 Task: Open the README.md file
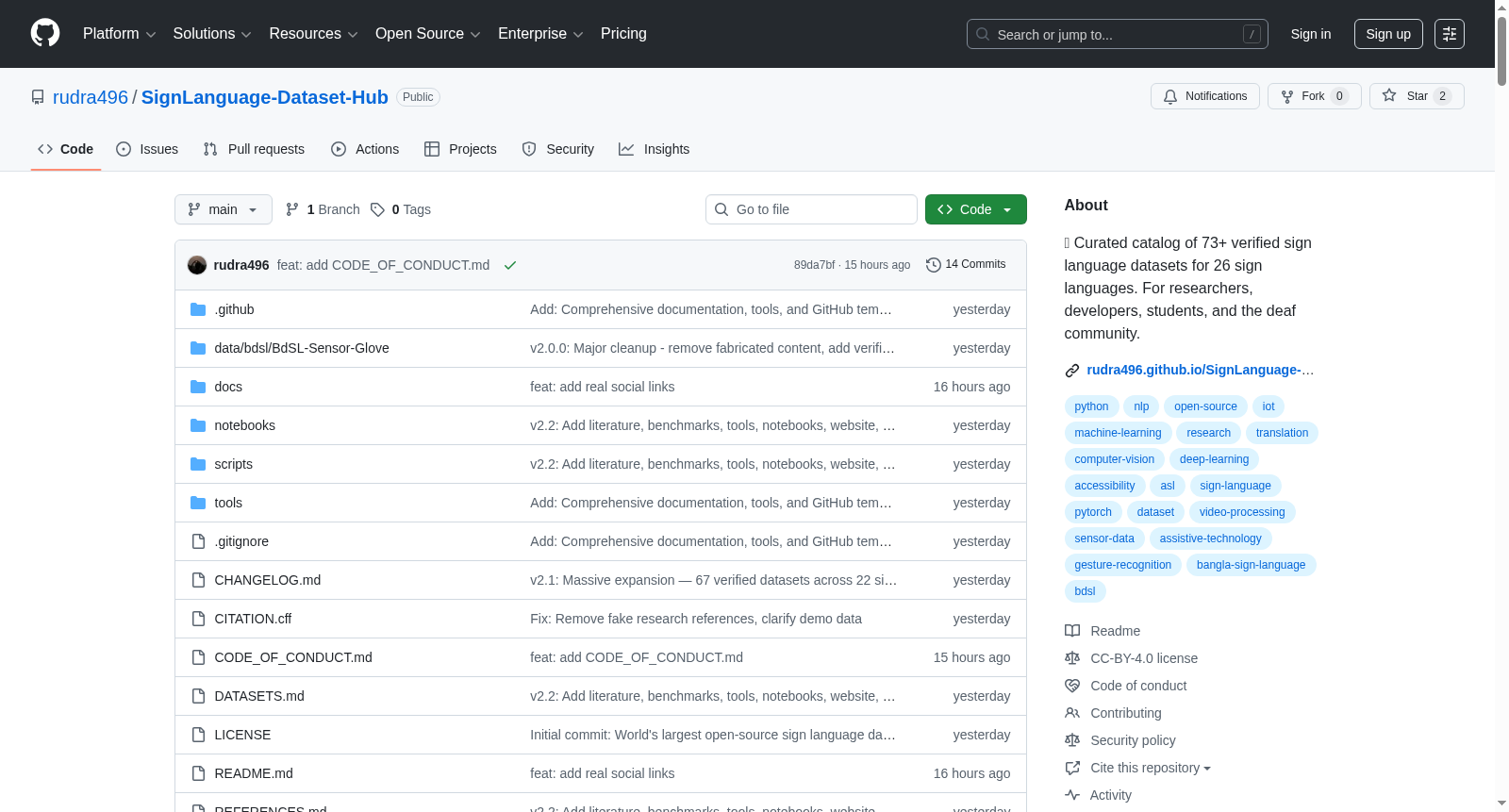[254, 773]
